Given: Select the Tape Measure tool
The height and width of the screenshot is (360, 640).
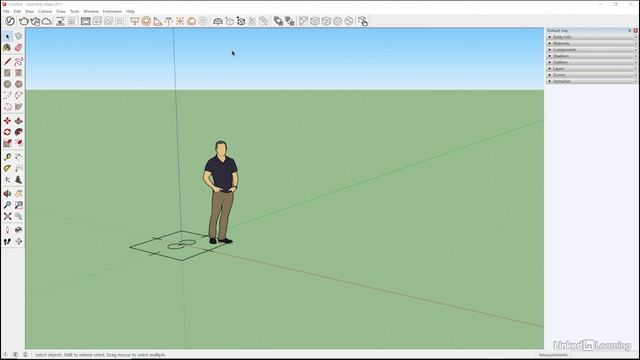Looking at the screenshot, I should pos(7,157).
